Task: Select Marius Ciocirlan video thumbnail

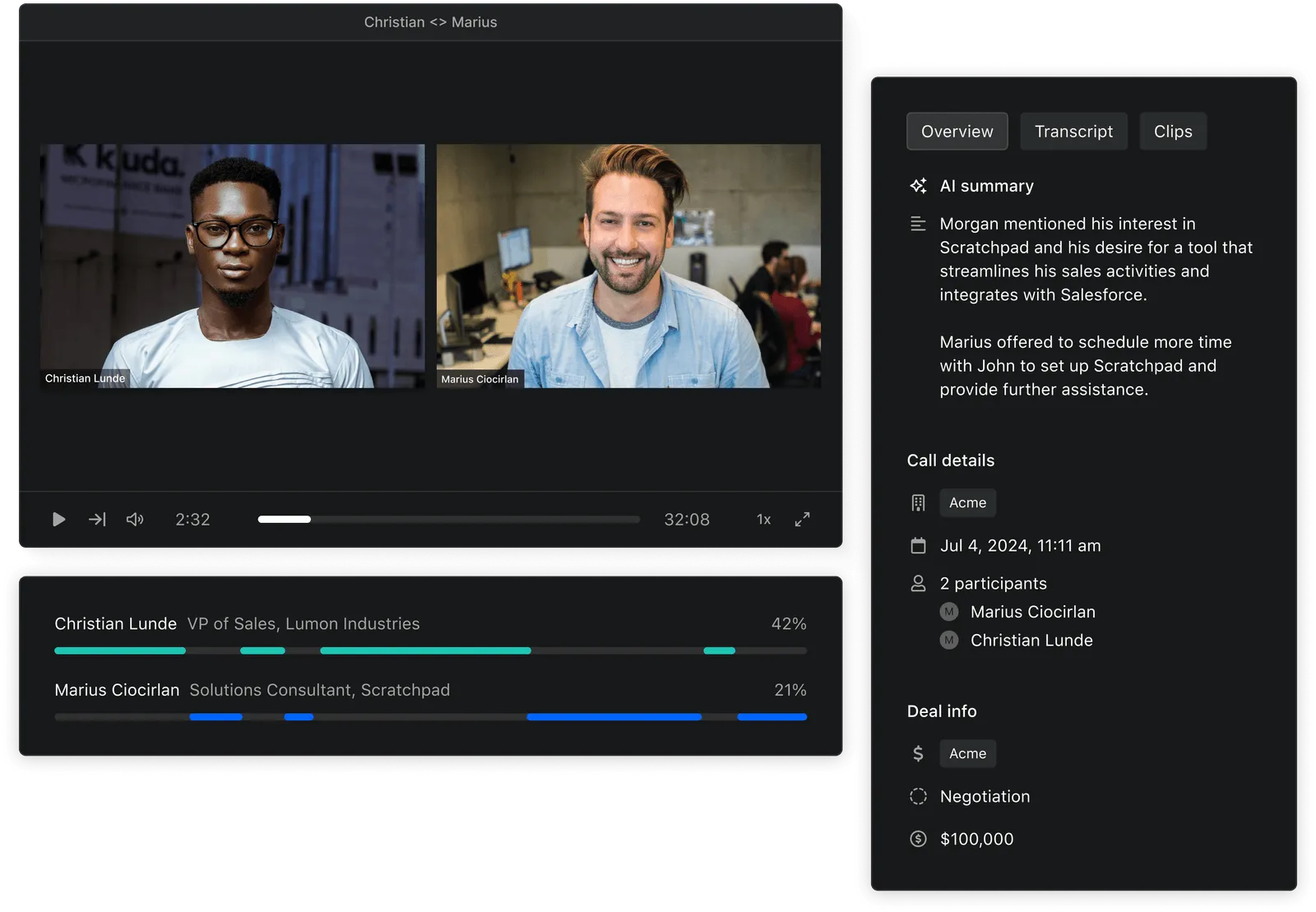Action: [x=628, y=266]
